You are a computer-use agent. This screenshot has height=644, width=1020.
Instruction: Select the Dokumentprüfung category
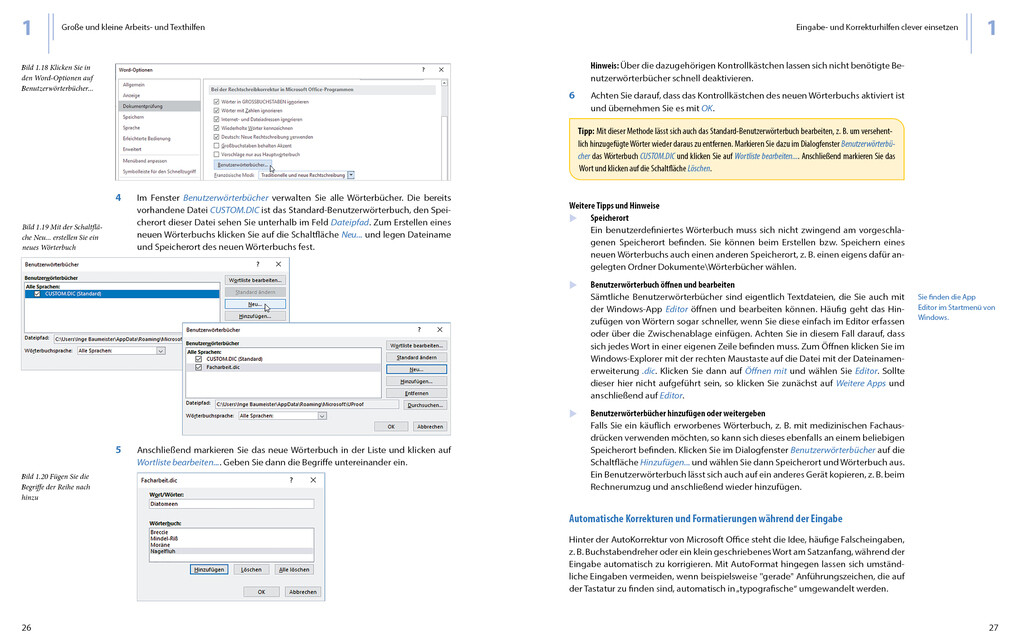(x=159, y=105)
